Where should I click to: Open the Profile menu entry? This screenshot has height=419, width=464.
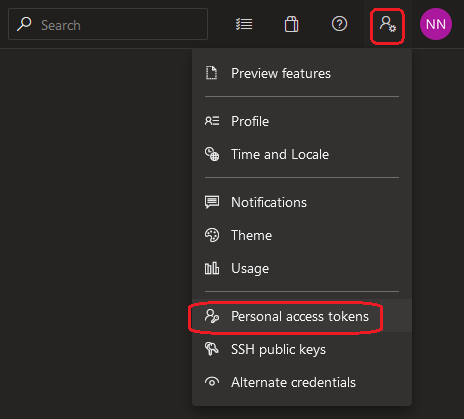(302, 121)
